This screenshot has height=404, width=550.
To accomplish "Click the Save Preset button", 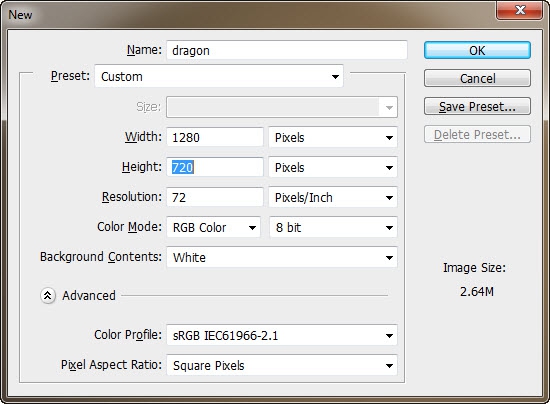I will point(477,106).
